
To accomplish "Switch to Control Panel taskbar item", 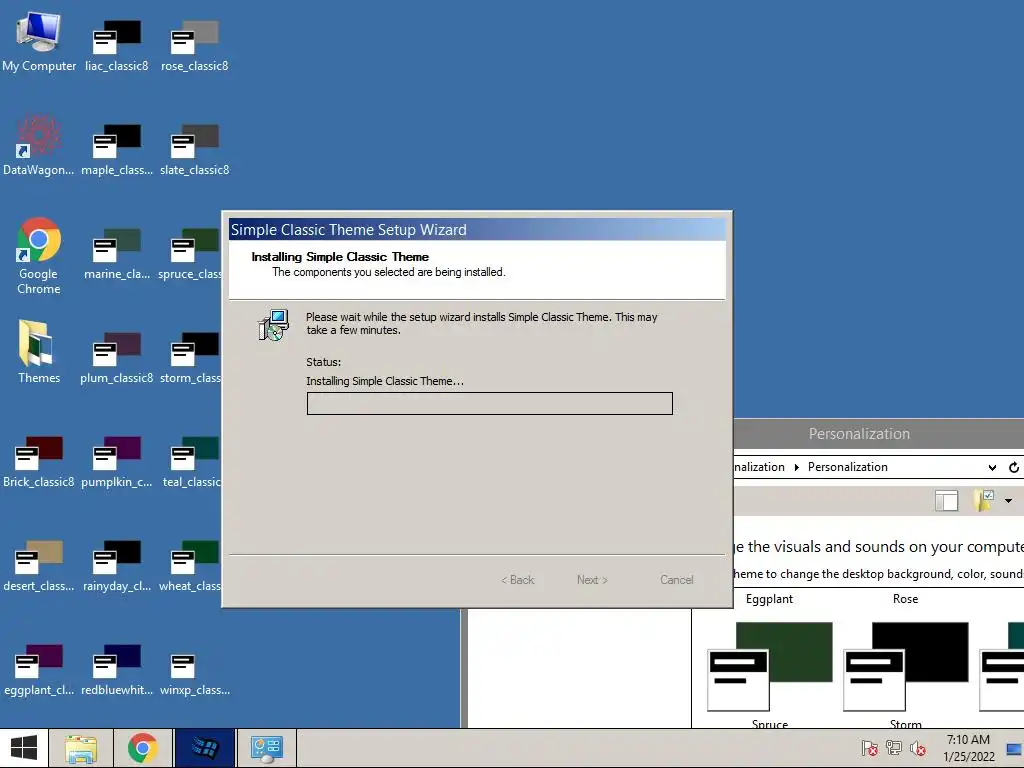I will 266,748.
